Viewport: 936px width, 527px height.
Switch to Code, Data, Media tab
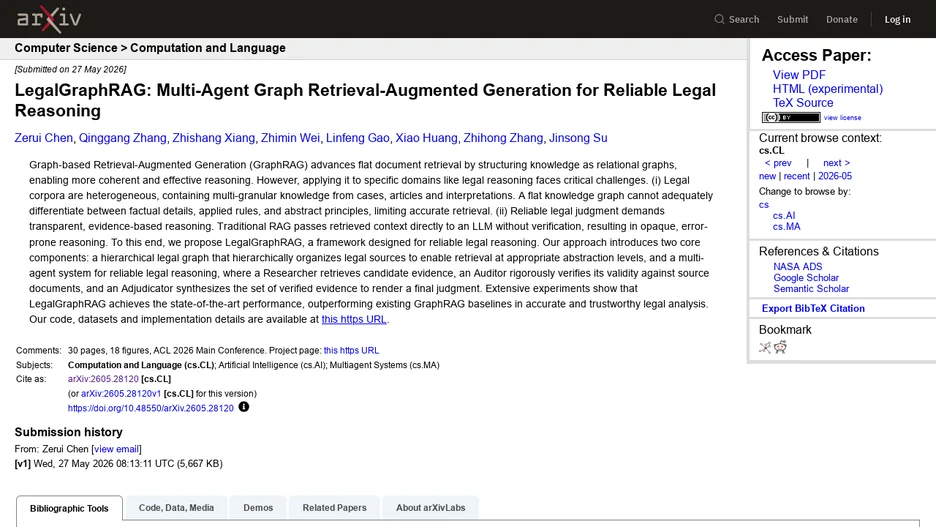tap(176, 507)
